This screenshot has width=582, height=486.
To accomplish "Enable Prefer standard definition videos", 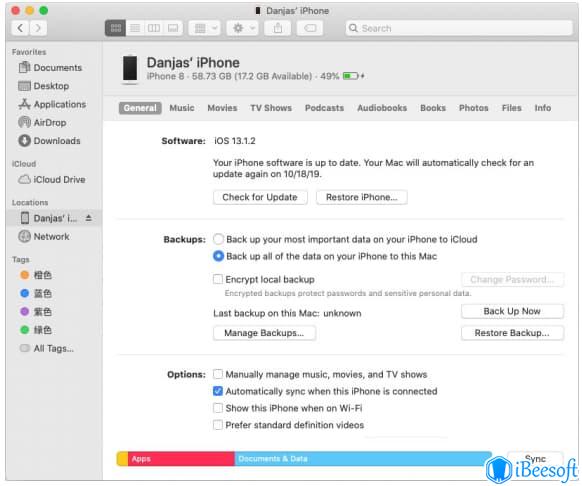I will [x=218, y=425].
